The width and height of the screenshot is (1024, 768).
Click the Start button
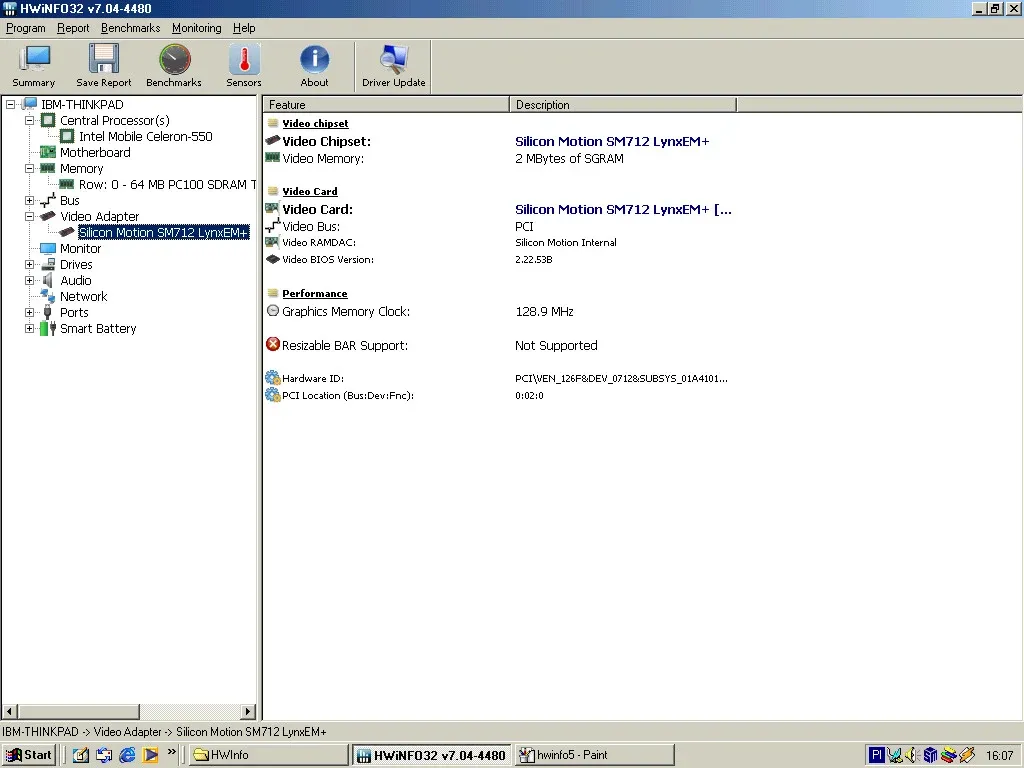[x=28, y=755]
